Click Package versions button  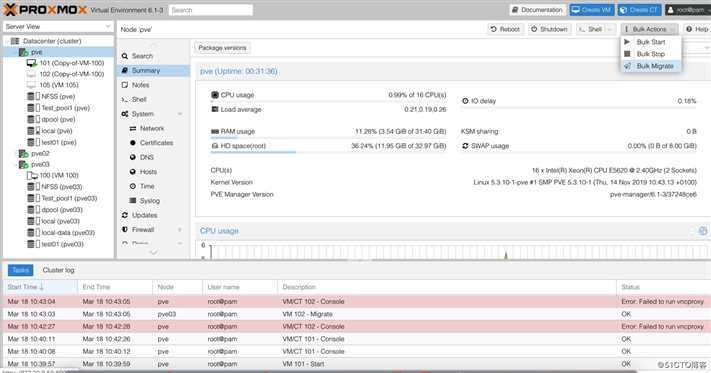(222, 48)
